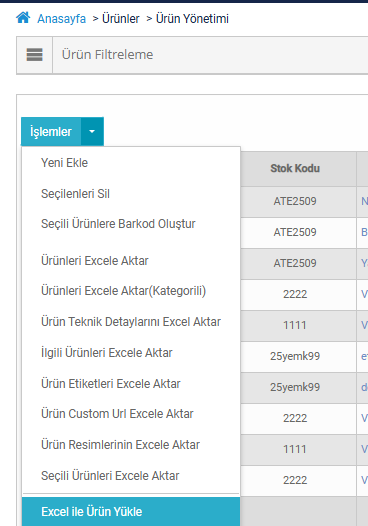This screenshot has width=368, height=526.
Task: Expand the Ürün Filtreleme panel header
Action: 210,55
